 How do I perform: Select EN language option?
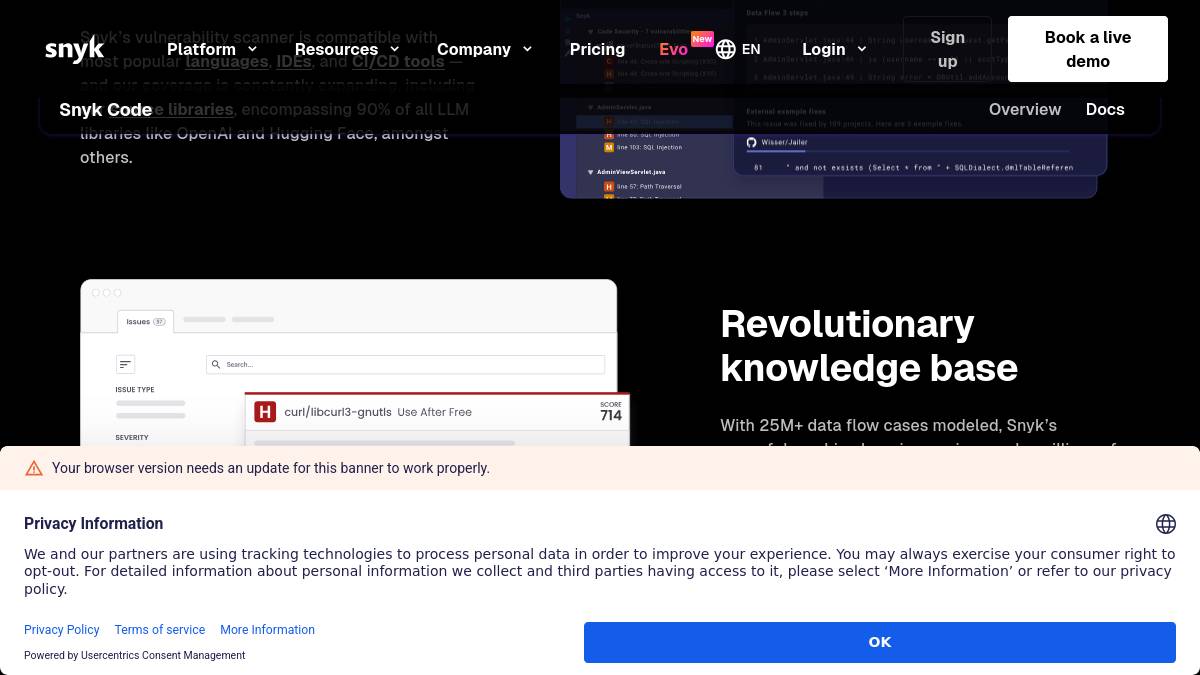[x=751, y=49]
